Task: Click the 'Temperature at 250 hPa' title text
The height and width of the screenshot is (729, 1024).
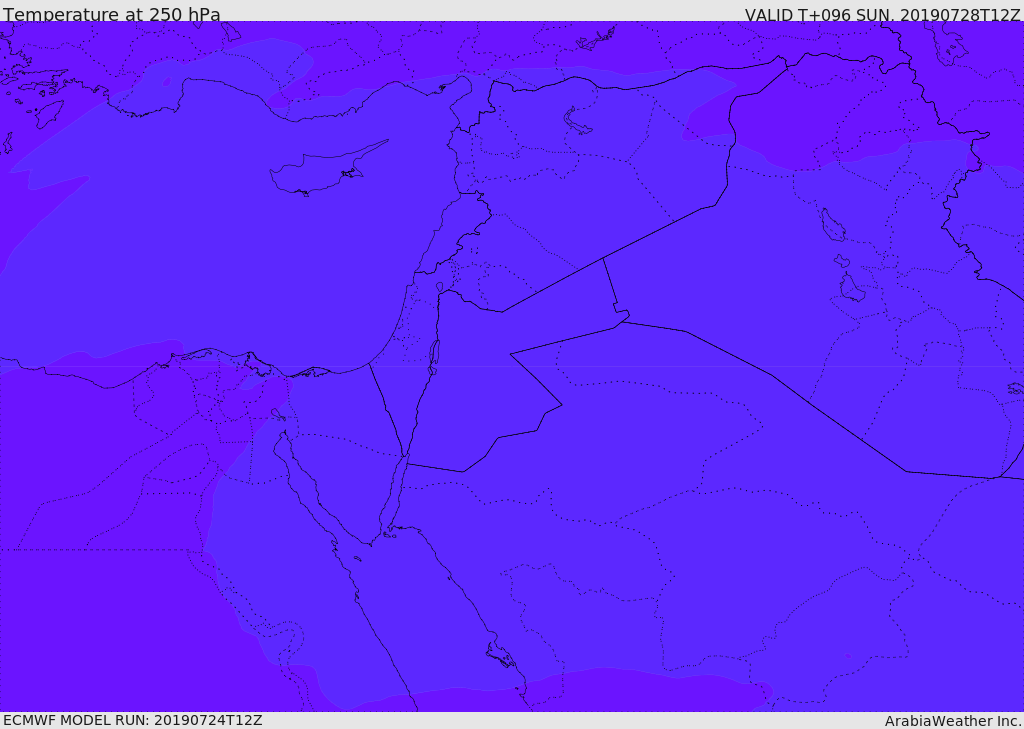Action: pos(112,14)
